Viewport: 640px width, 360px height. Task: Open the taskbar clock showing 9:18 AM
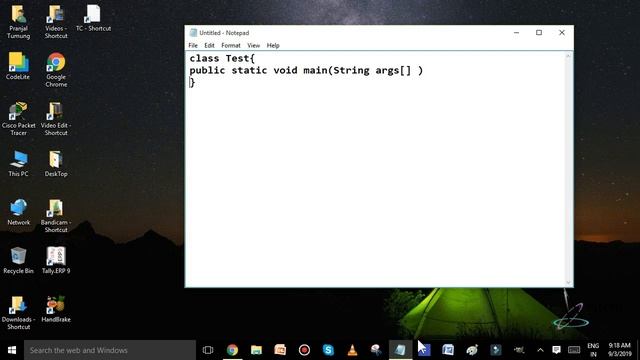point(619,350)
